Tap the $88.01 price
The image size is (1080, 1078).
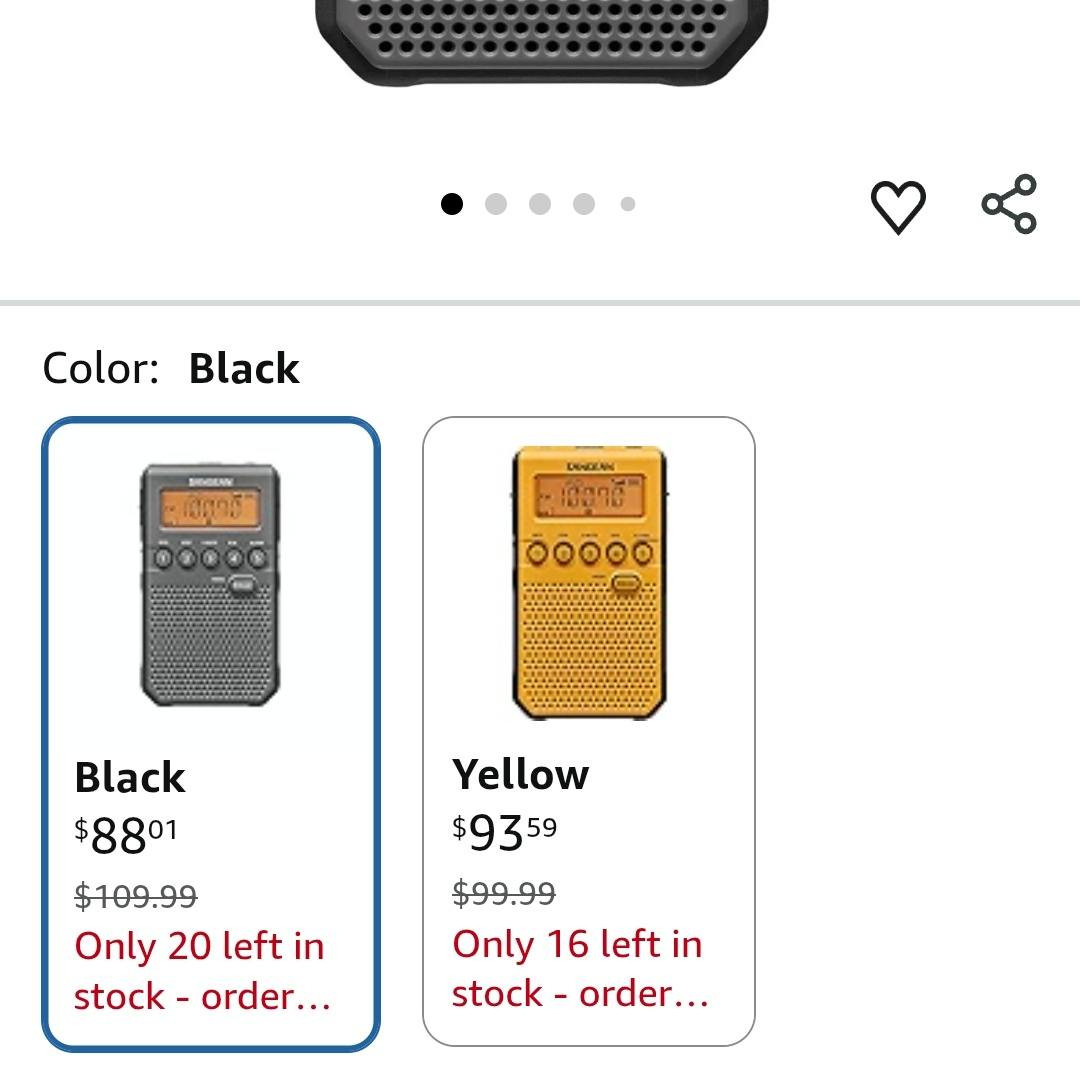pos(126,835)
